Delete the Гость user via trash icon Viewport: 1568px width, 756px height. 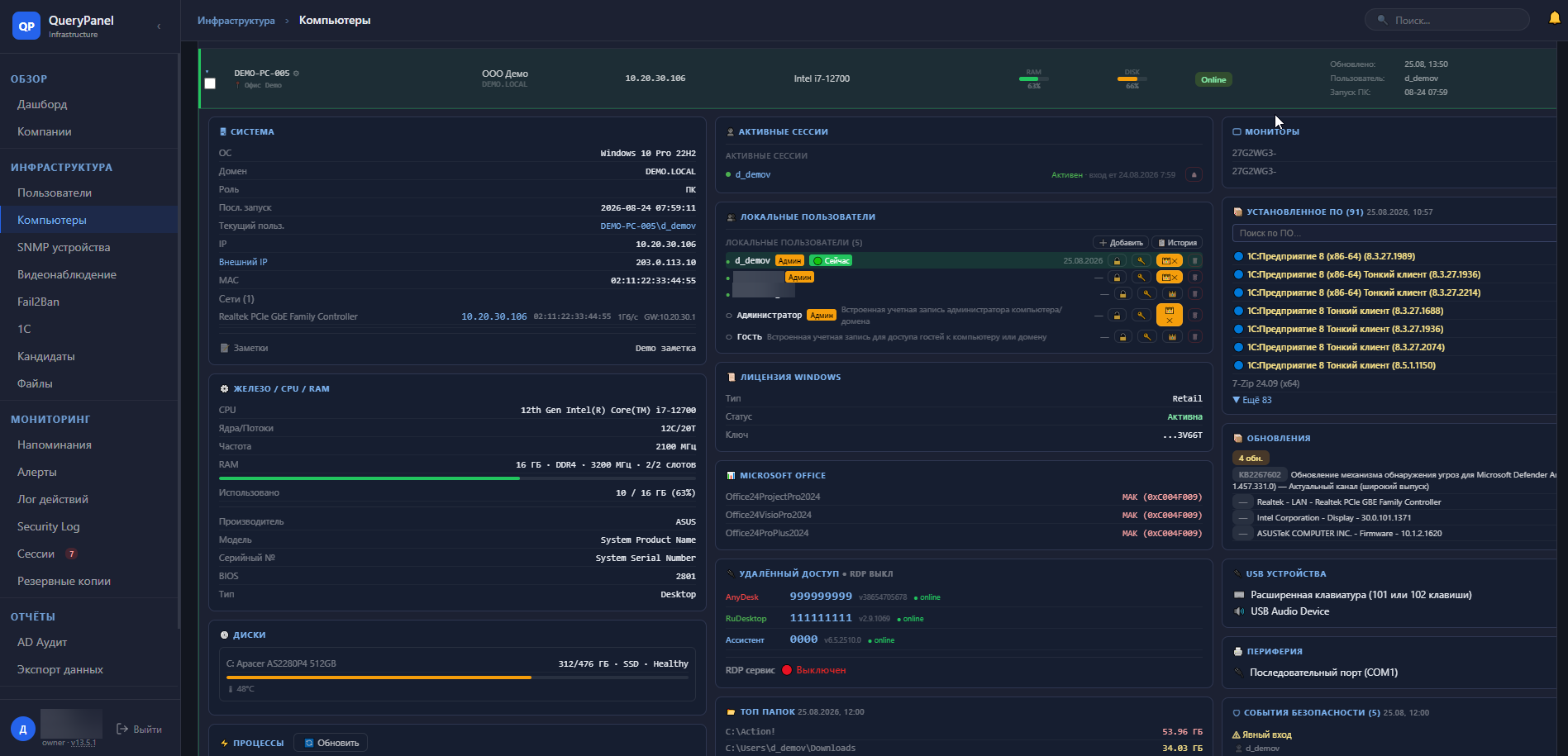click(x=1194, y=337)
